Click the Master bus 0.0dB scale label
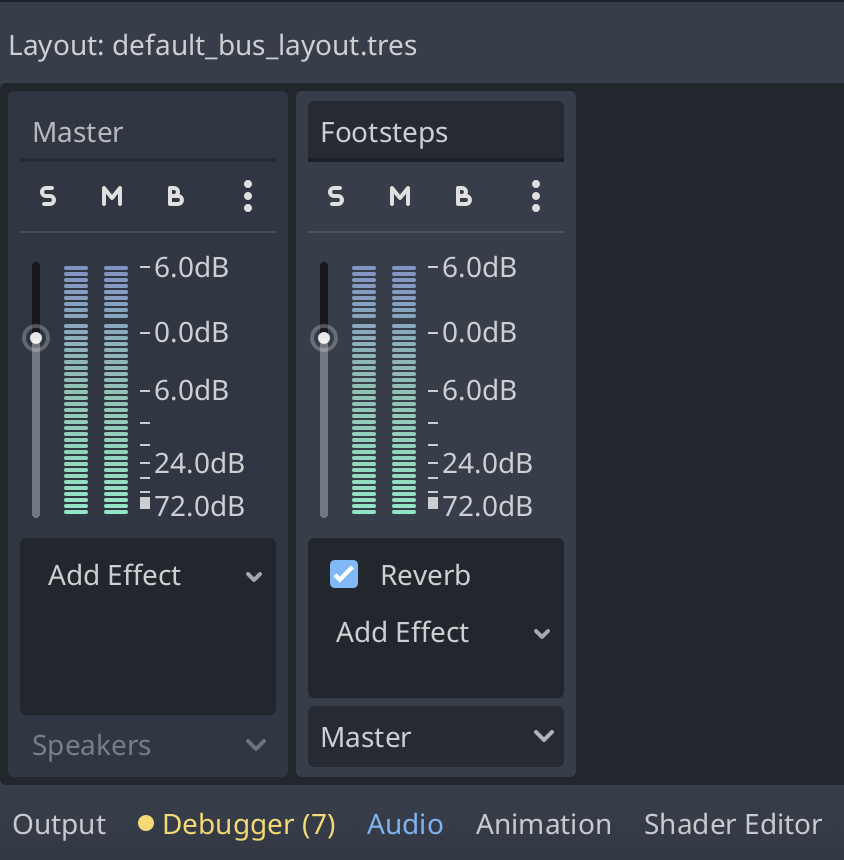This screenshot has height=860, width=844. point(191,332)
